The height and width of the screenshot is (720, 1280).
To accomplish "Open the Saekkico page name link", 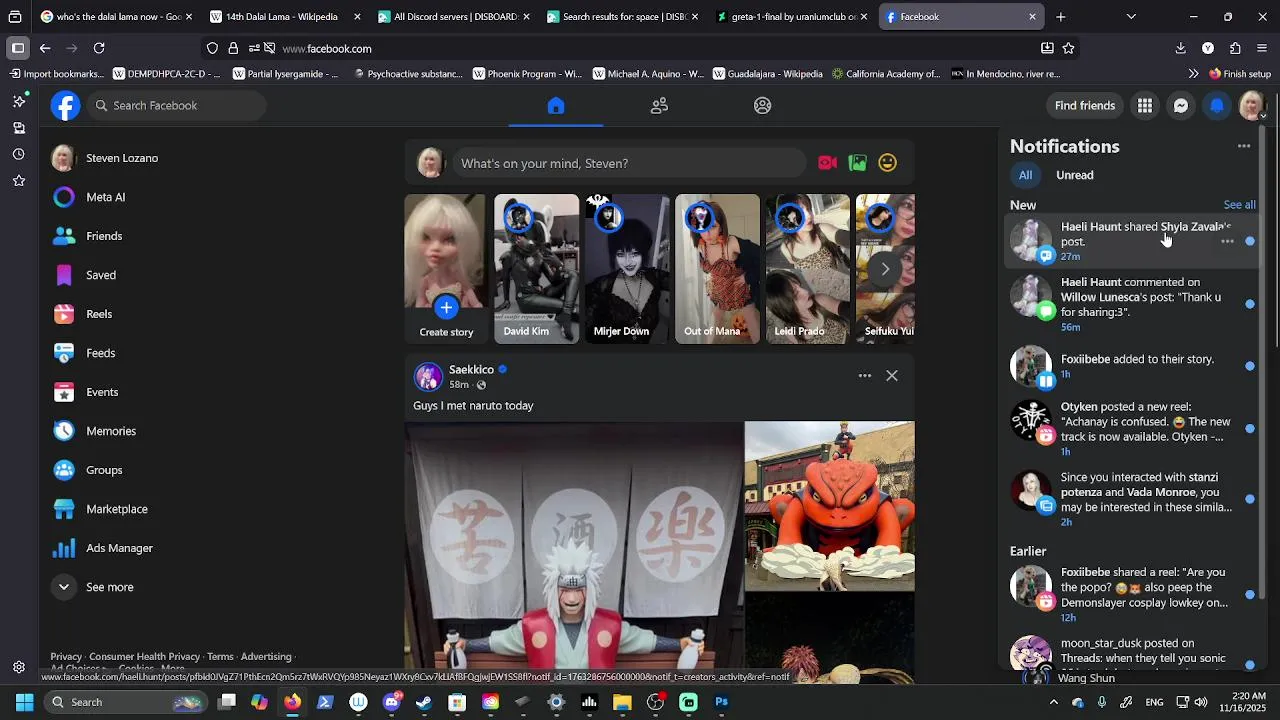I will (471, 370).
